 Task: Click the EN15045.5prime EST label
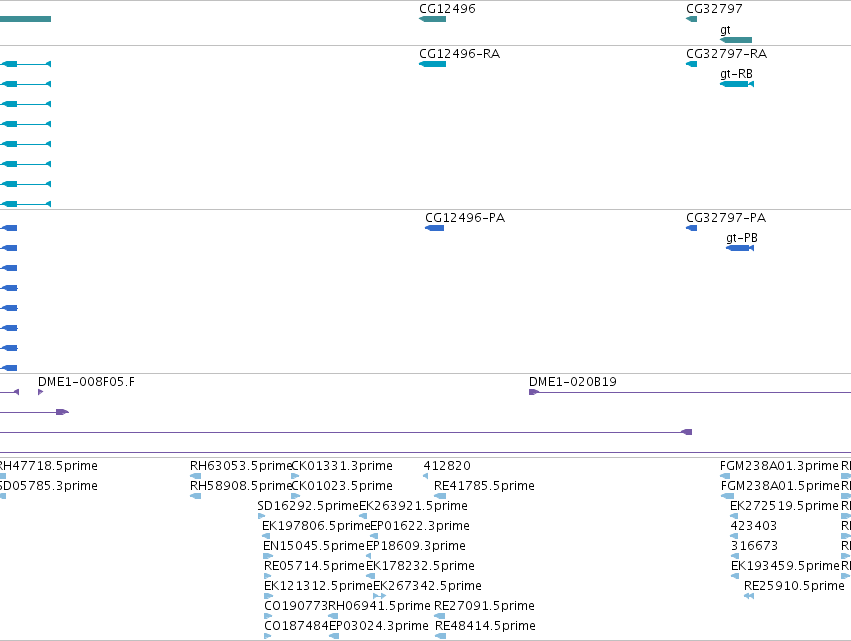pos(314,546)
